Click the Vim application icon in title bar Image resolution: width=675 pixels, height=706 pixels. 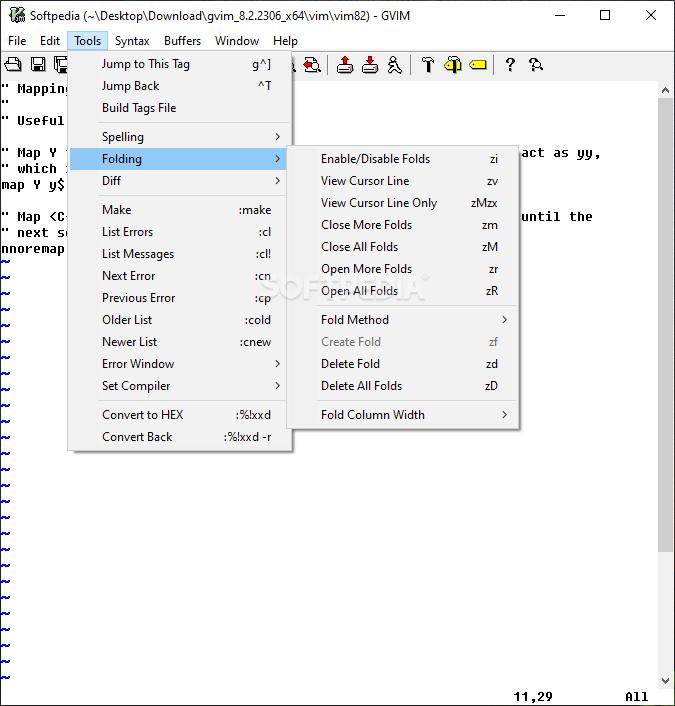17,15
